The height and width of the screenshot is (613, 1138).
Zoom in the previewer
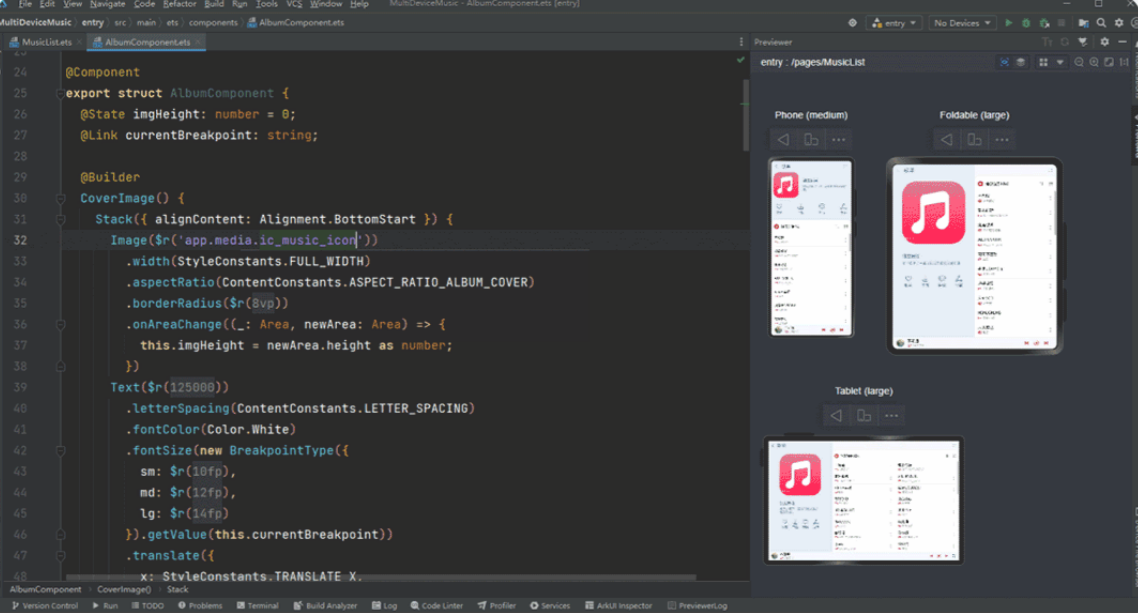[x=1094, y=62]
